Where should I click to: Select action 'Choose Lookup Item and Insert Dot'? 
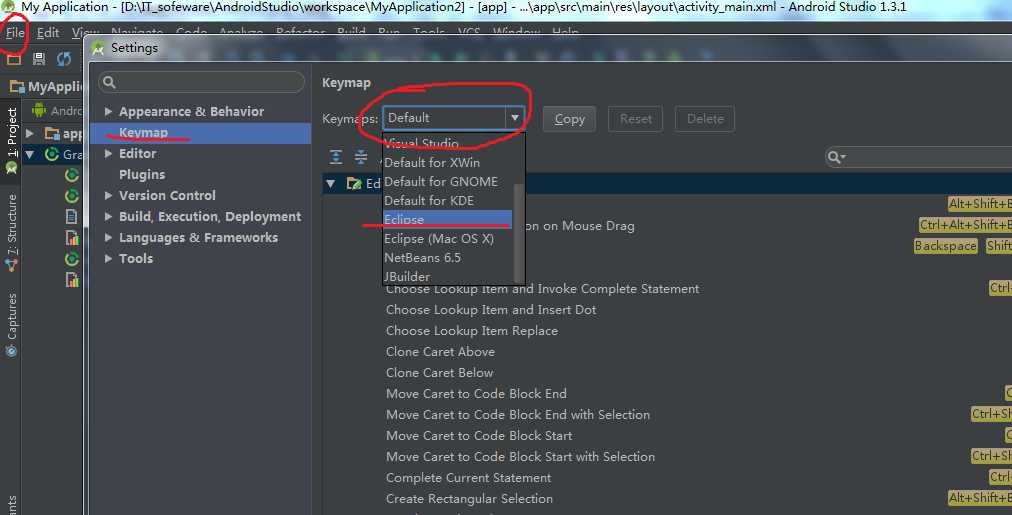pyautogui.click(x=491, y=310)
